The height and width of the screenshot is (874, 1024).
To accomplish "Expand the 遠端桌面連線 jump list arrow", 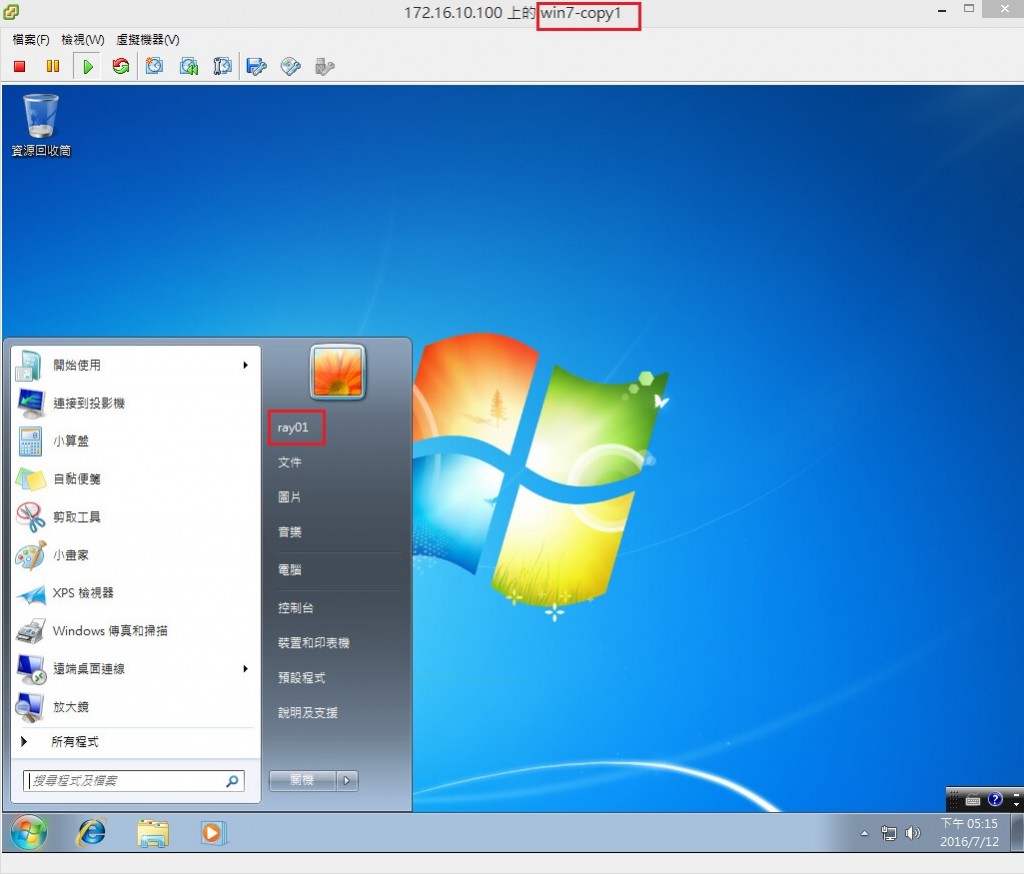I will 246,668.
